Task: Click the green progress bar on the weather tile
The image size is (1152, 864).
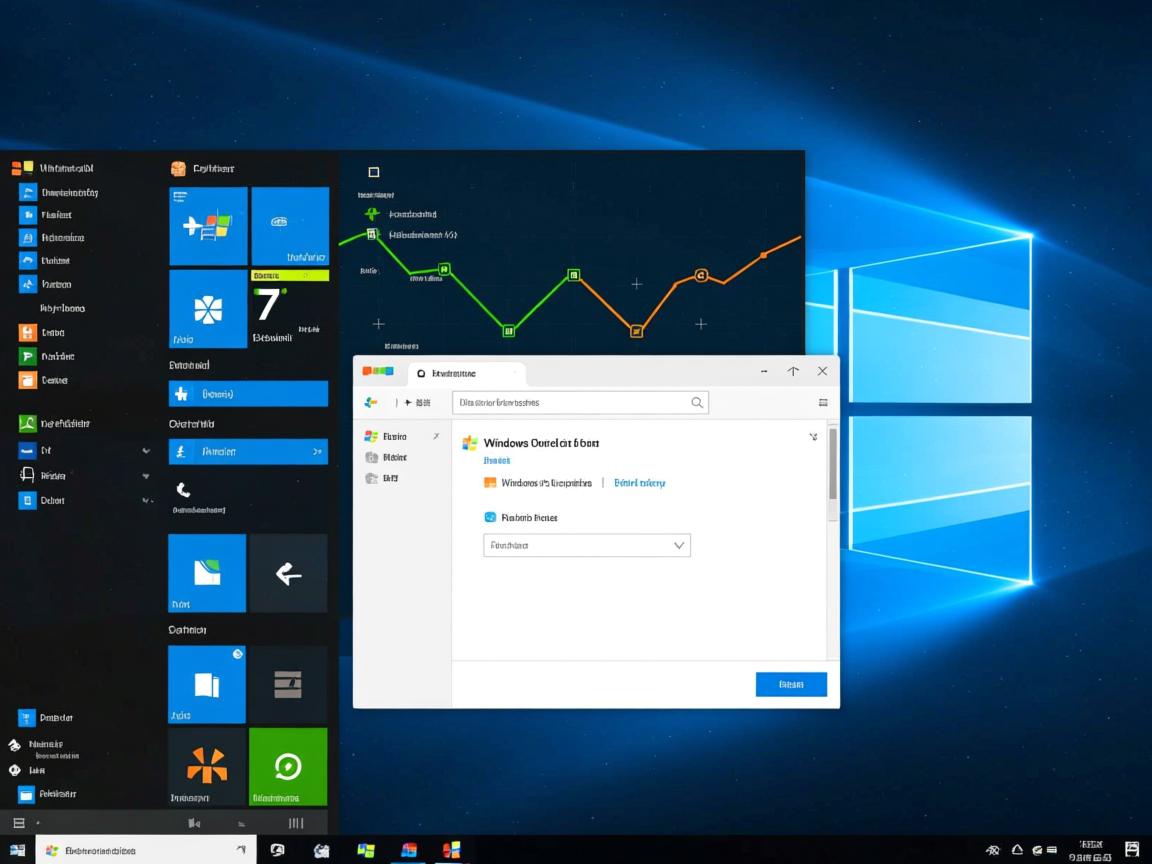Action: click(289, 274)
